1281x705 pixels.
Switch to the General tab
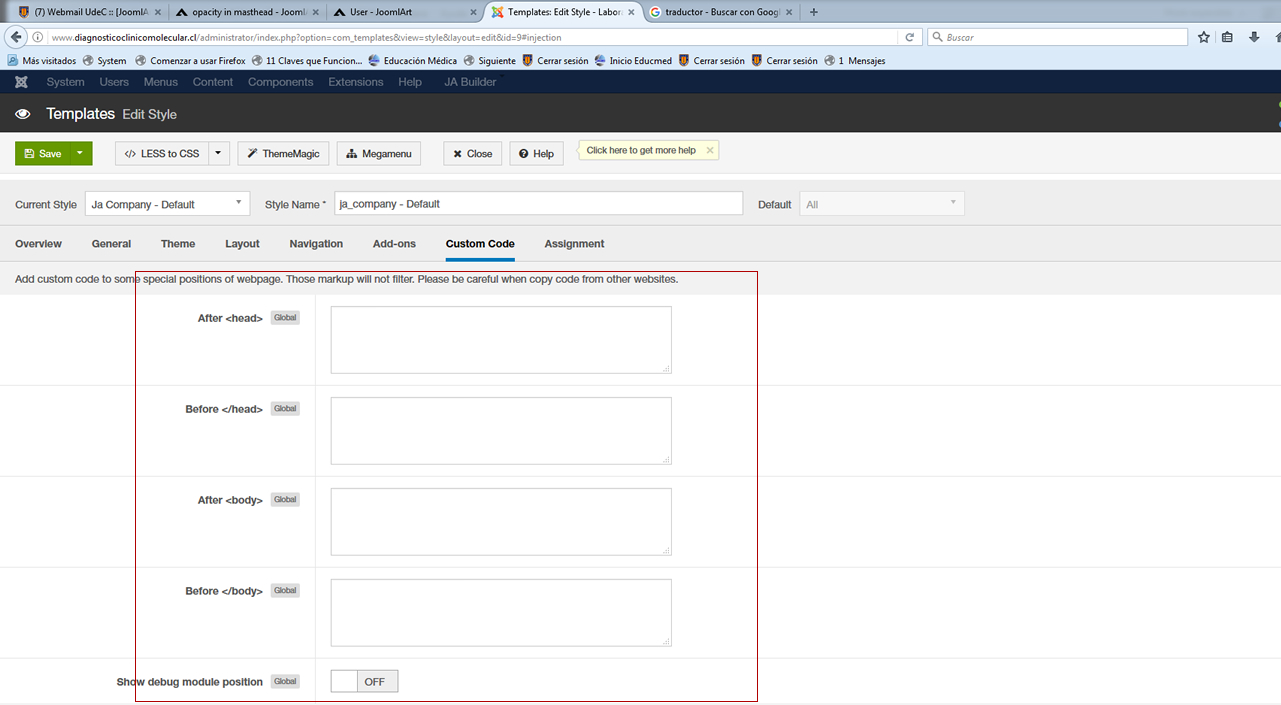[x=111, y=244]
